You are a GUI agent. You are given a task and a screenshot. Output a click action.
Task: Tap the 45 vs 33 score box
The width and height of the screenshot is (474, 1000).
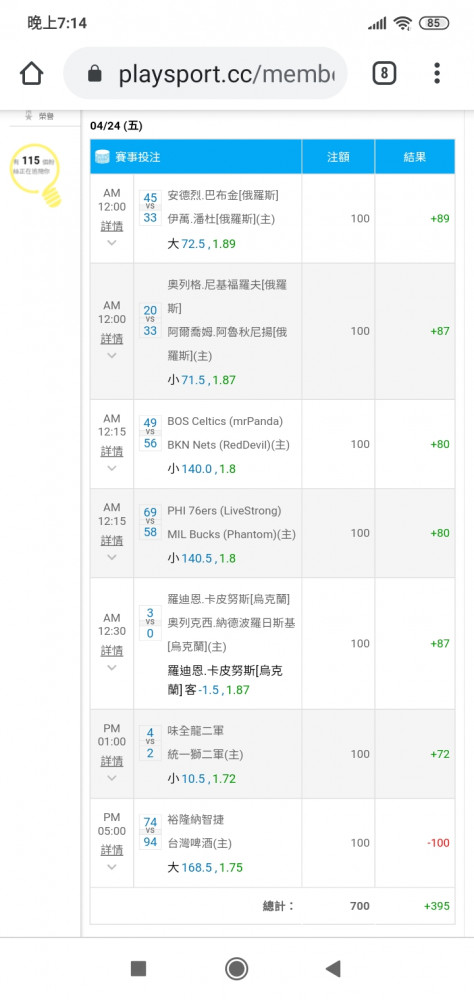tap(151, 208)
